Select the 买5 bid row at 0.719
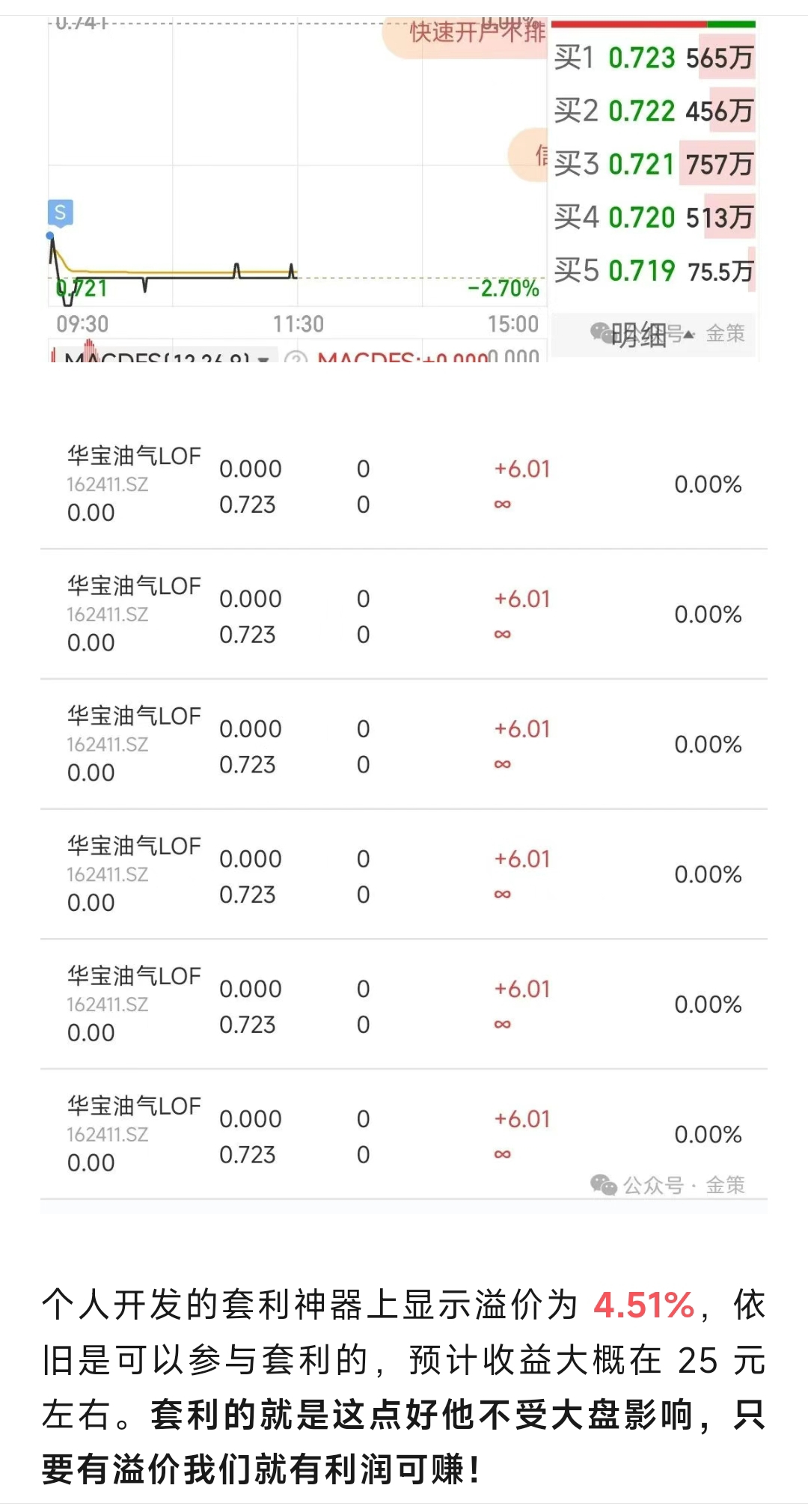The image size is (808, 1512). tap(654, 270)
